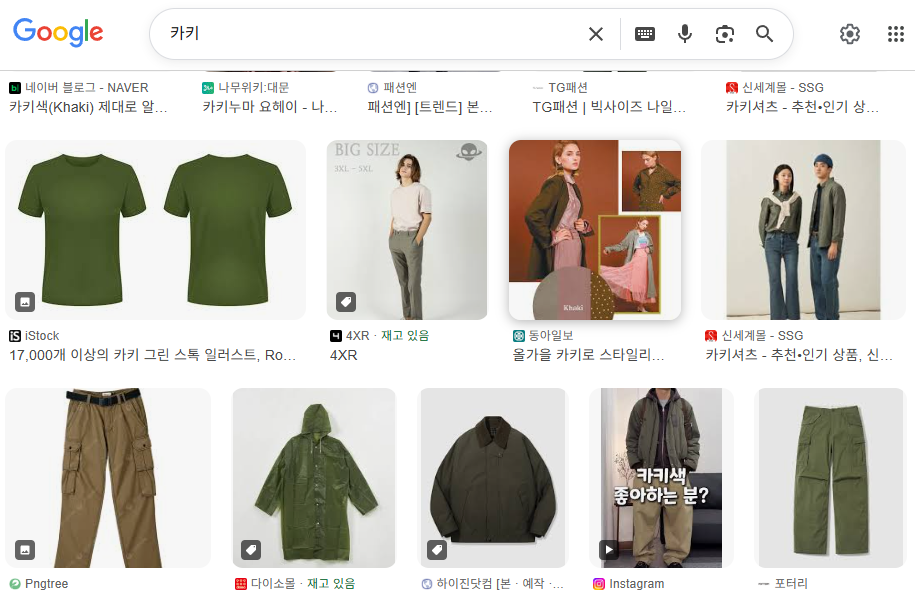Open the on-screen keyboard input tool
This screenshot has width=915, height=593.
645,34
